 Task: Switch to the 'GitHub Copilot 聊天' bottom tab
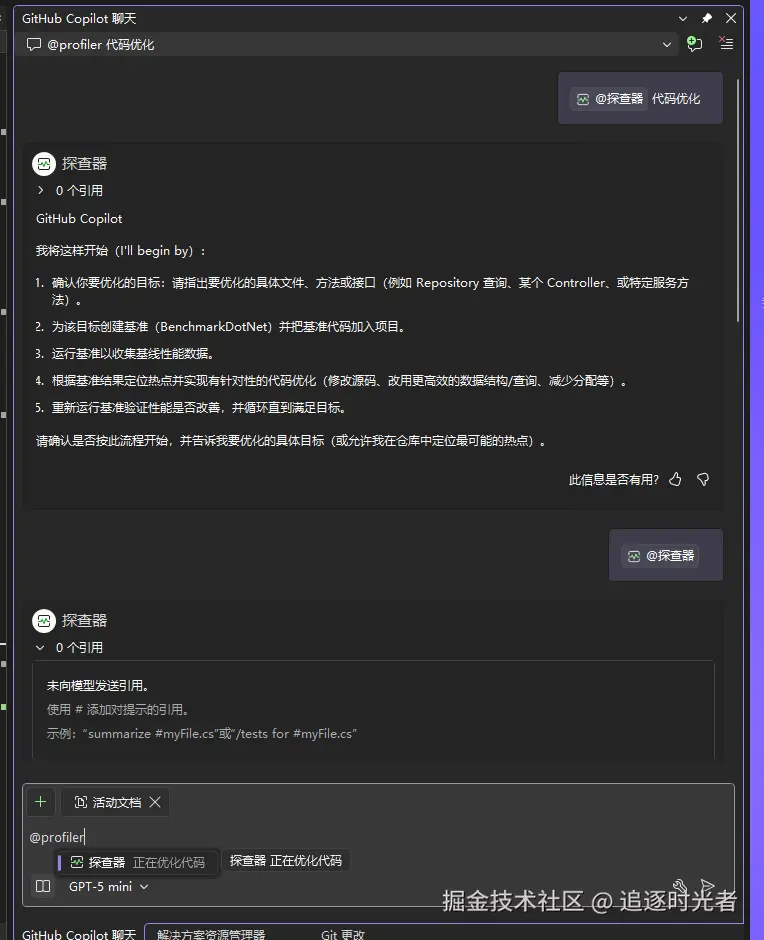point(79,933)
